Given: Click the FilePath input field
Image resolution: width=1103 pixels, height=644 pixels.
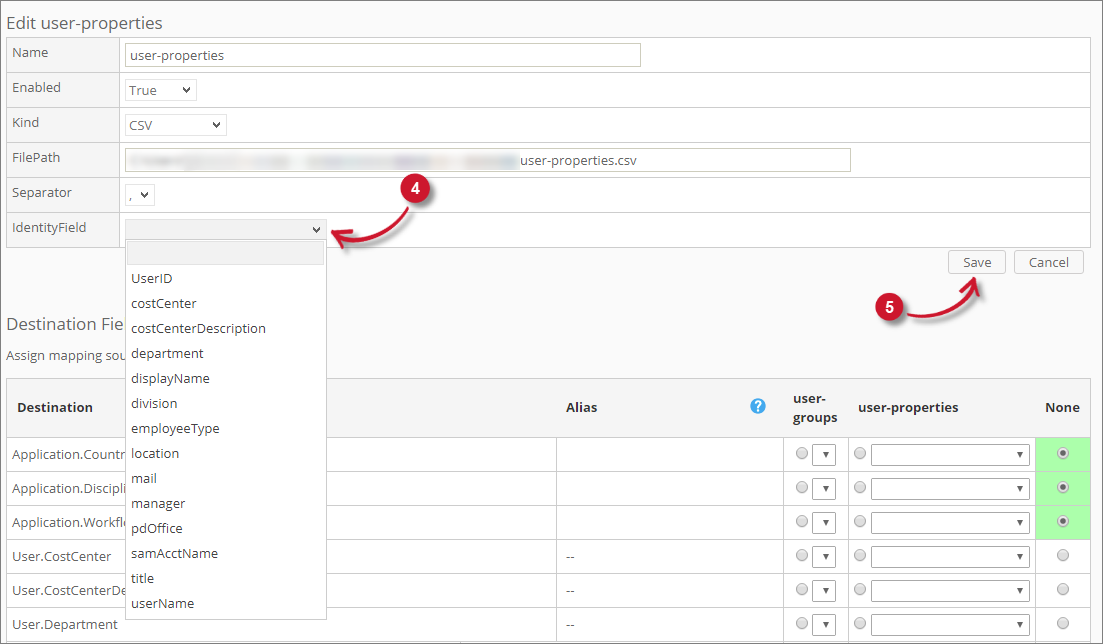Looking at the screenshot, I should [487, 159].
